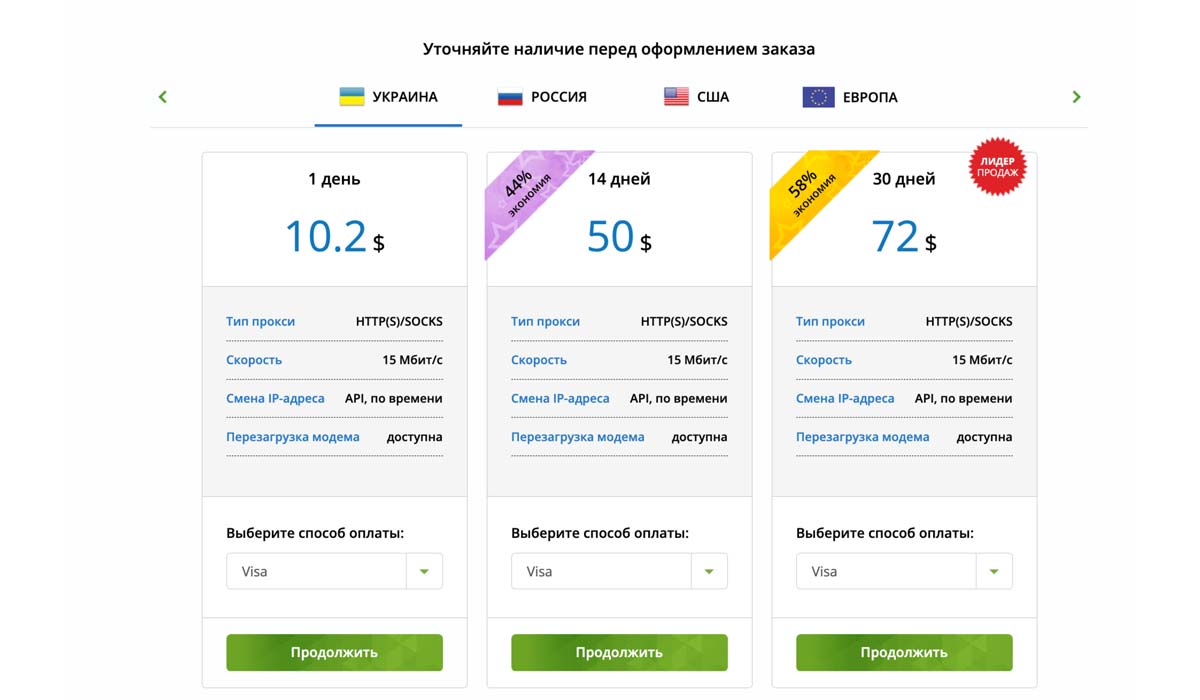The height and width of the screenshot is (700, 1200).
Task: Open the payment dropdown for 1 день plan
Action: pos(424,572)
